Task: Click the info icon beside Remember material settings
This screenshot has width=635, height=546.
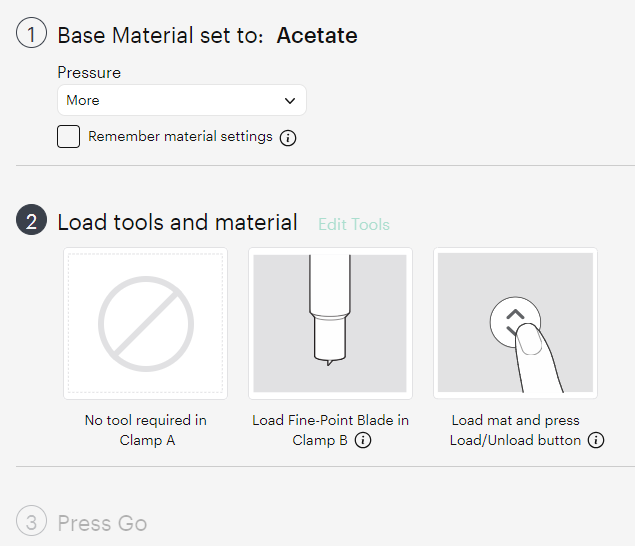Action: click(x=288, y=138)
